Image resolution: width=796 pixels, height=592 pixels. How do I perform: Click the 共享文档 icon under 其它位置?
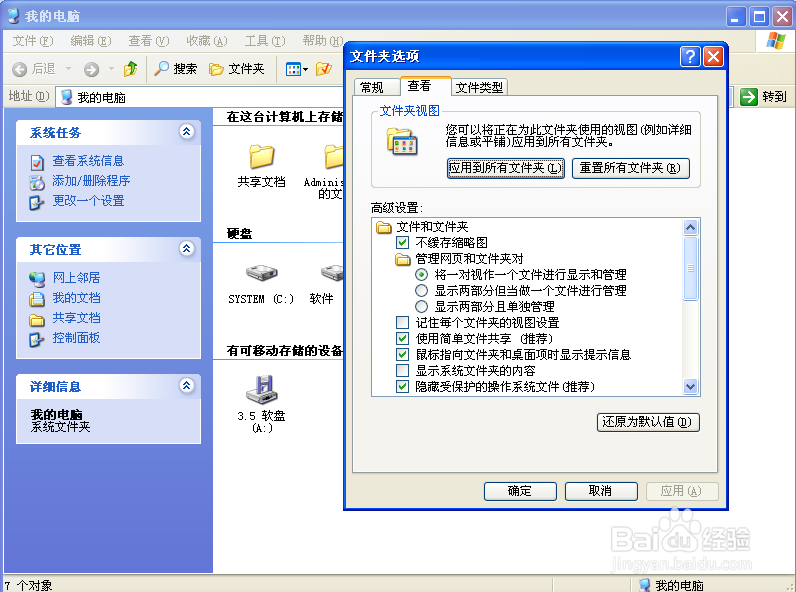click(37, 319)
